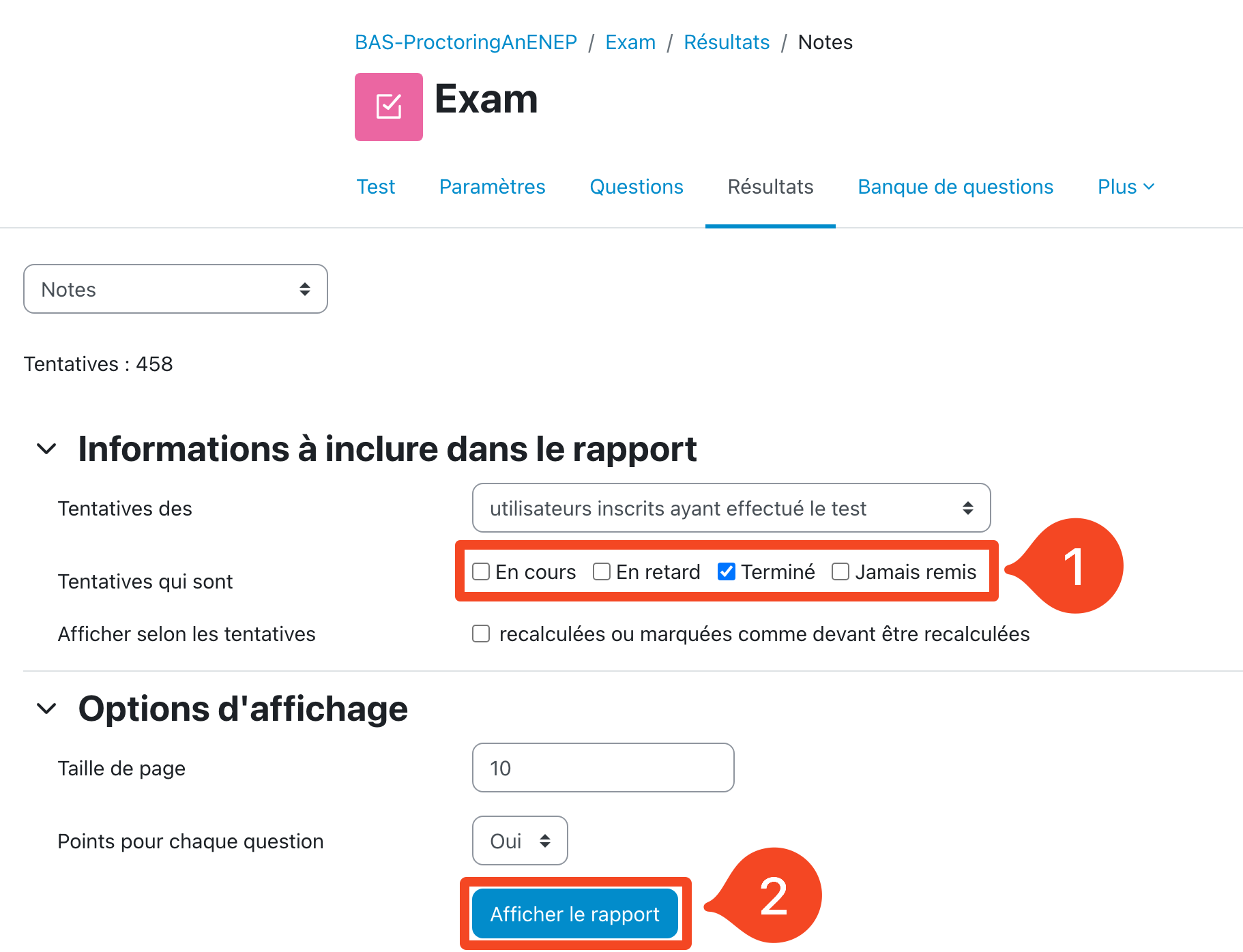Check the En retard checkbox
This screenshot has height=952, width=1243.
pyautogui.click(x=602, y=571)
